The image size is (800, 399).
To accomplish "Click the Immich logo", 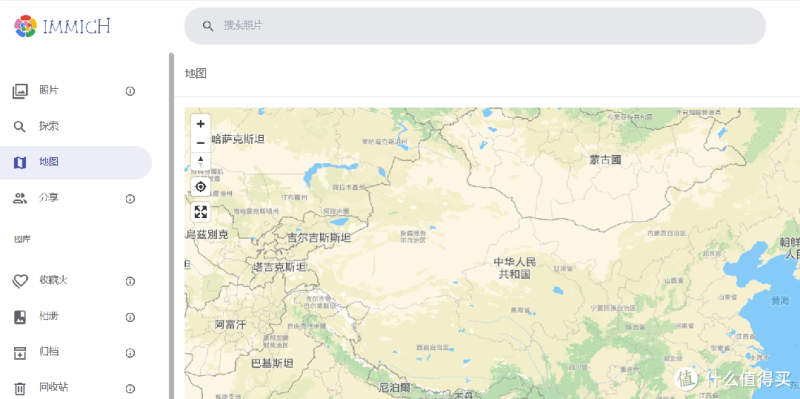I will (62, 26).
